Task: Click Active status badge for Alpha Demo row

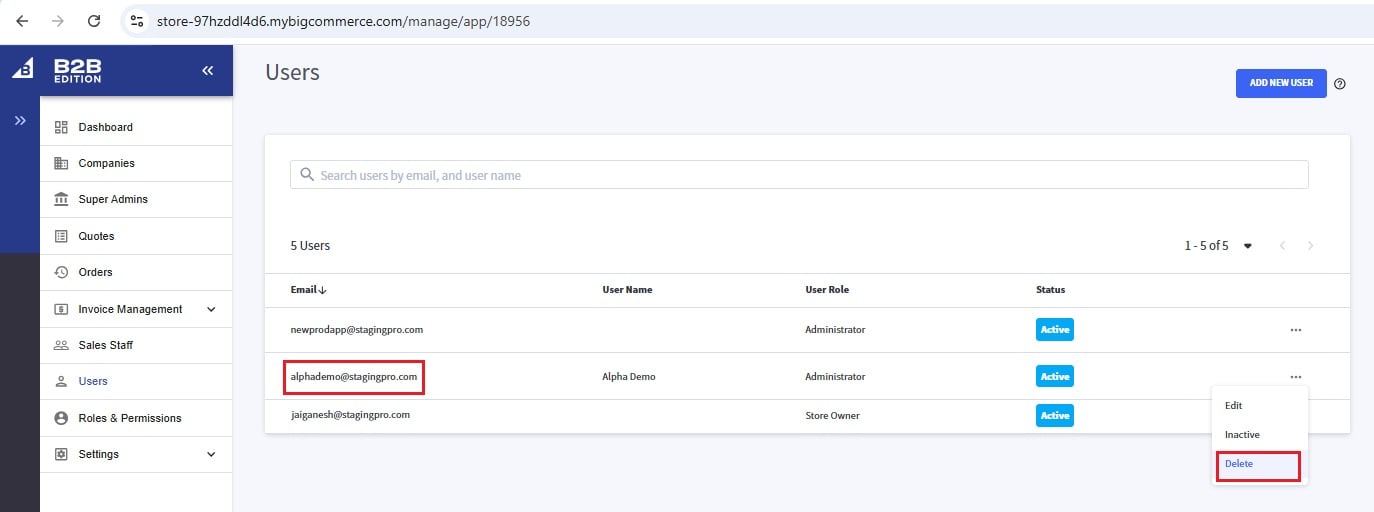Action: (x=1054, y=376)
